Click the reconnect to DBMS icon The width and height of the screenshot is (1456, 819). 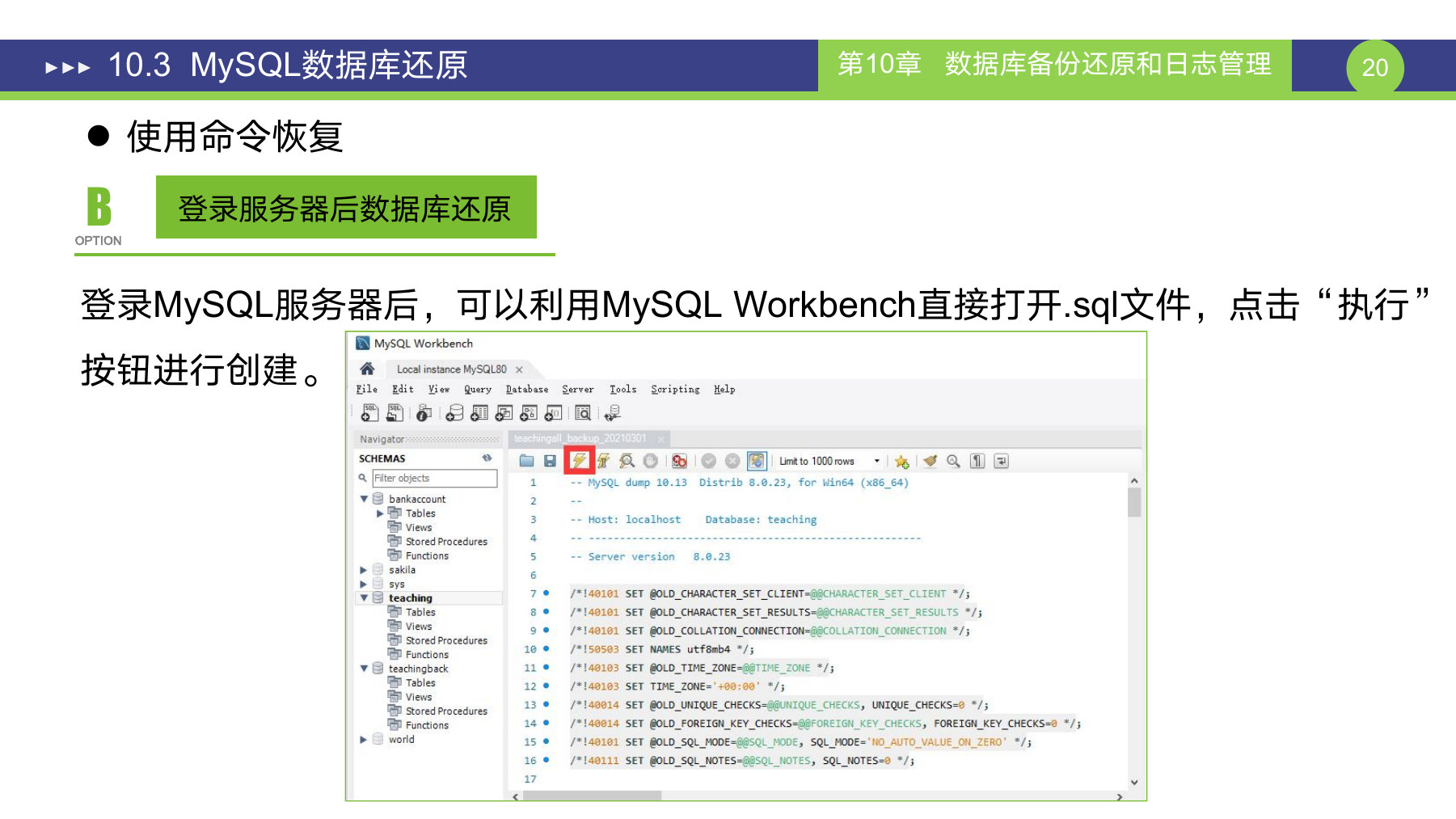613,413
